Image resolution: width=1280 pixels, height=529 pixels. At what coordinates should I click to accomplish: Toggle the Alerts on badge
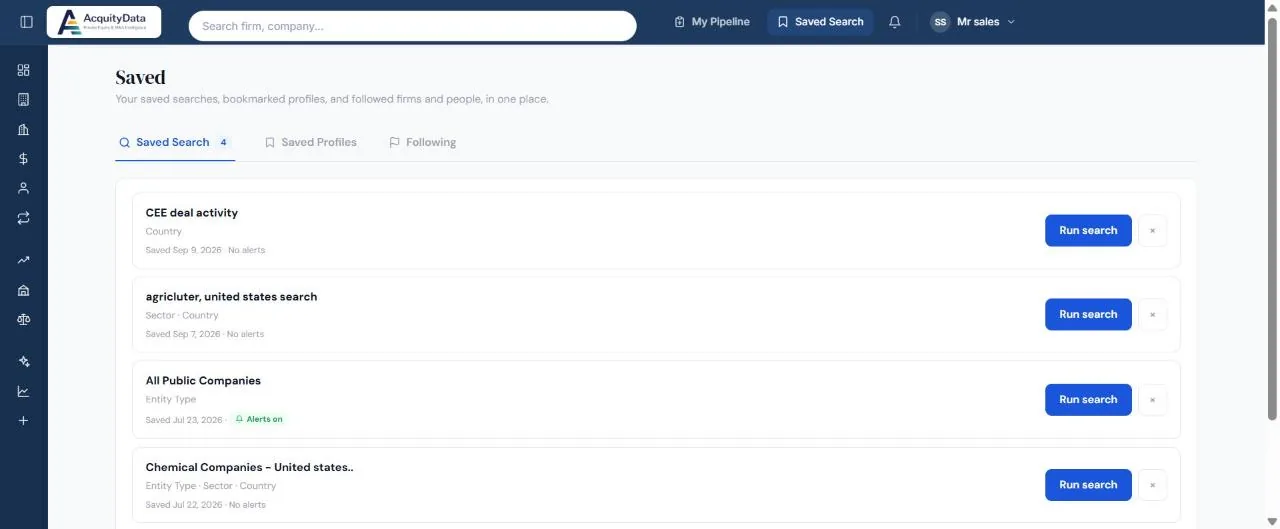(259, 419)
